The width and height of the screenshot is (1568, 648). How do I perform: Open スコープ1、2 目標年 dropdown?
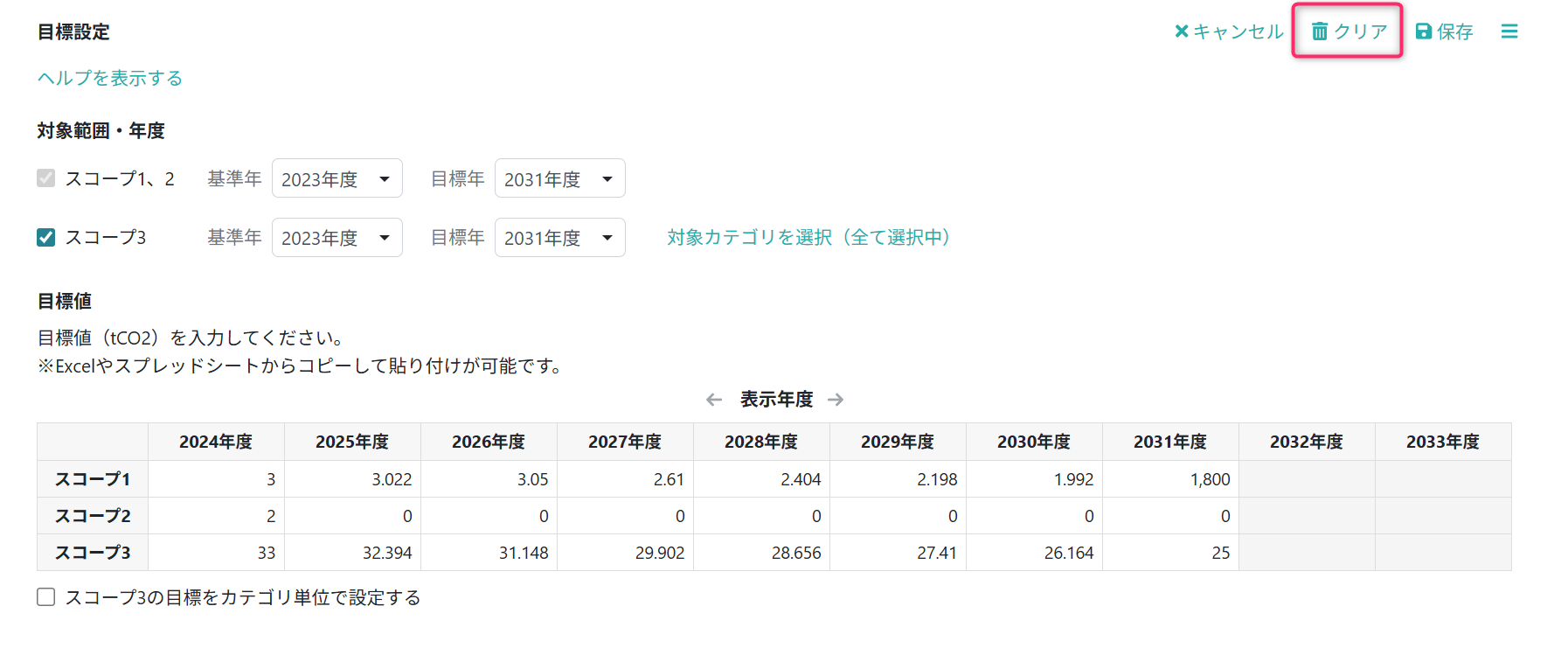coord(559,179)
